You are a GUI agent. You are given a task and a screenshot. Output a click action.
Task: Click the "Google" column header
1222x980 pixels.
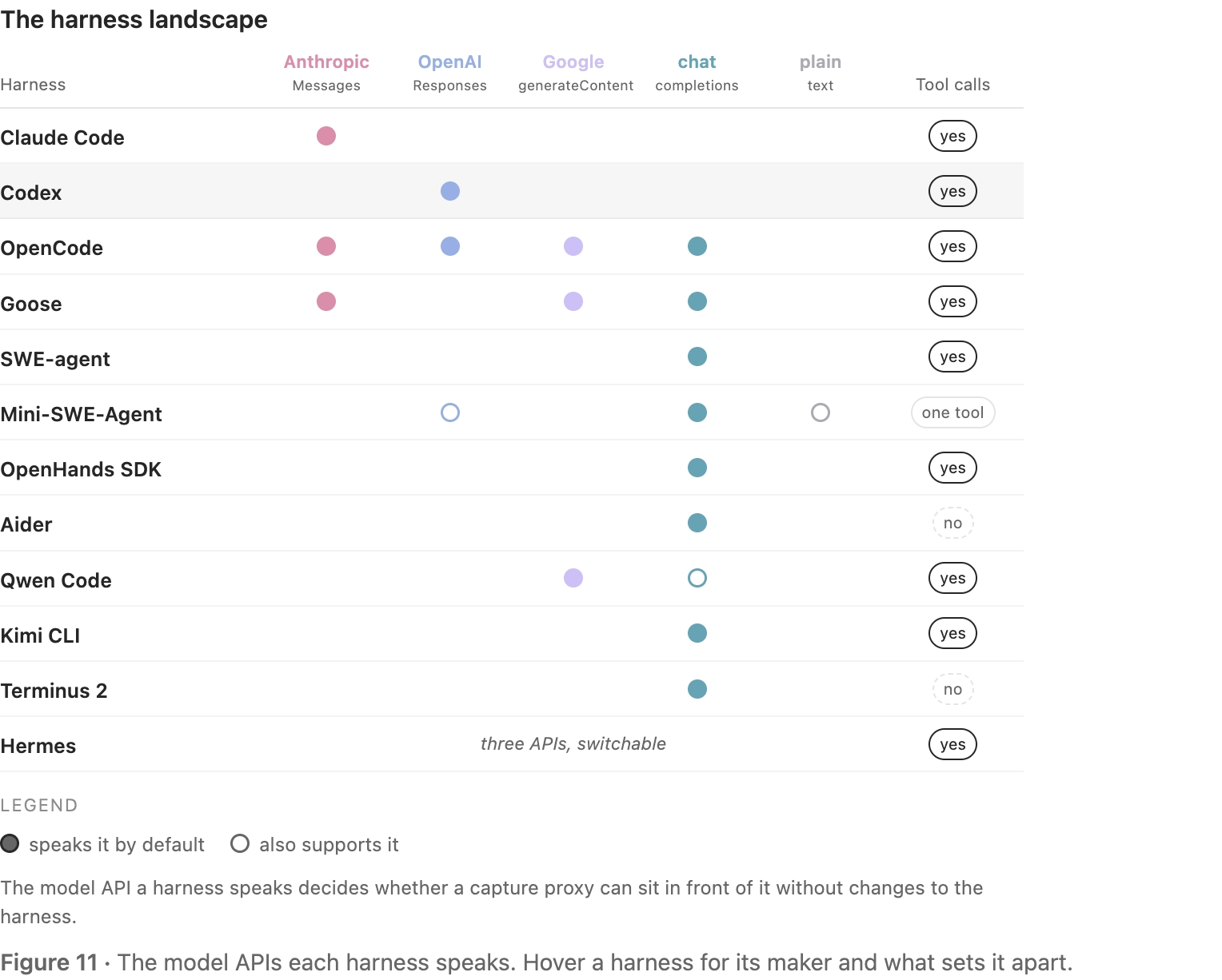point(573,62)
